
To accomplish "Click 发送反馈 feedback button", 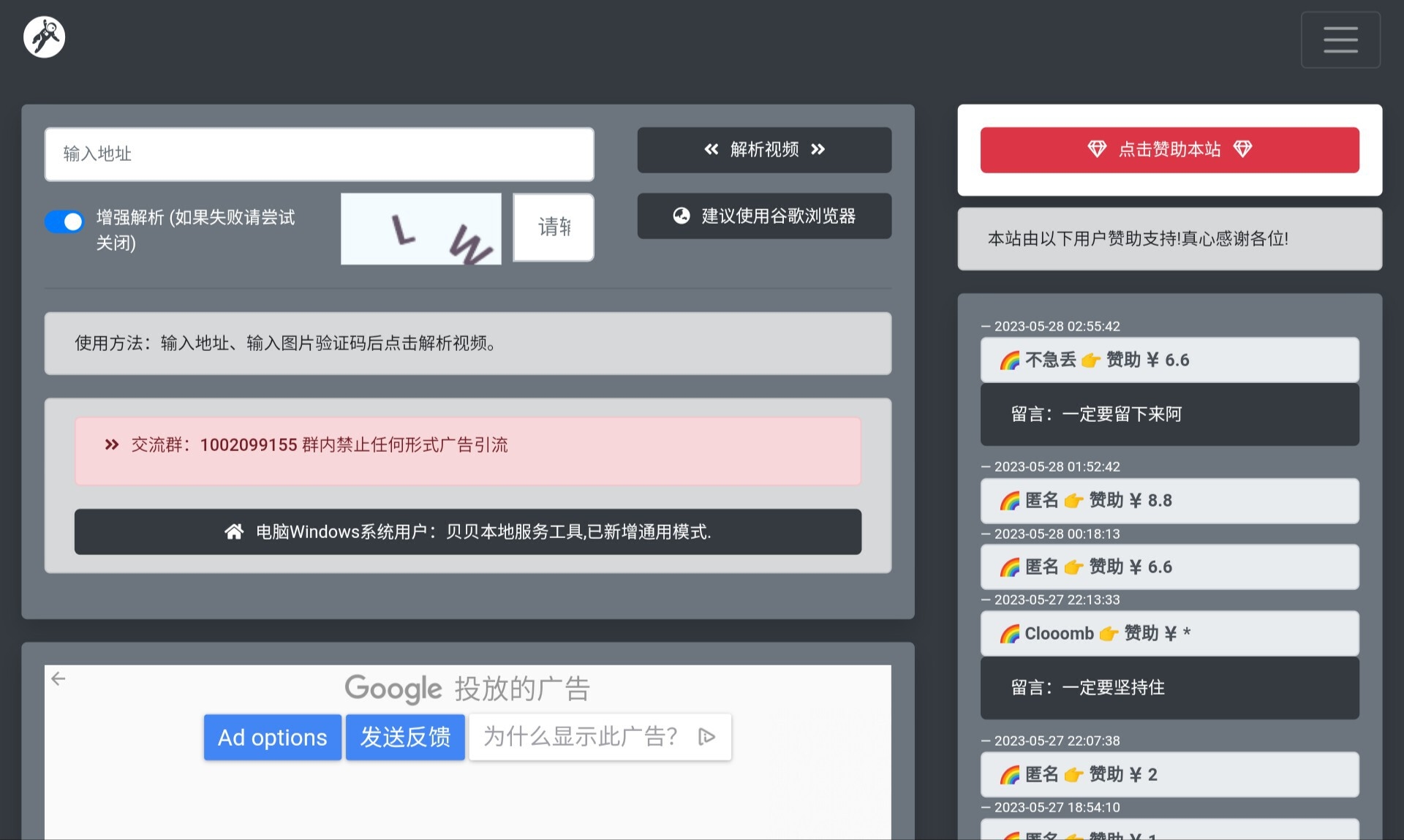I will (405, 737).
